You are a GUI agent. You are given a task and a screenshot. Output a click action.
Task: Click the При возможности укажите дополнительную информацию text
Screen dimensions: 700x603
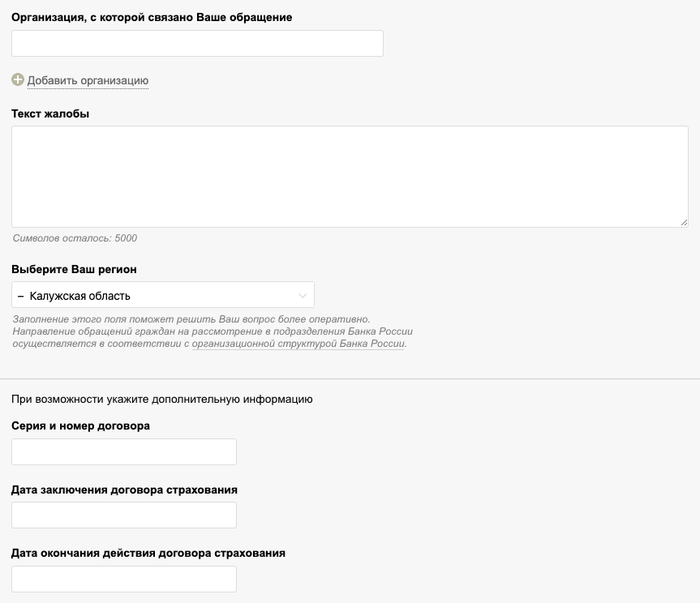(x=162, y=399)
